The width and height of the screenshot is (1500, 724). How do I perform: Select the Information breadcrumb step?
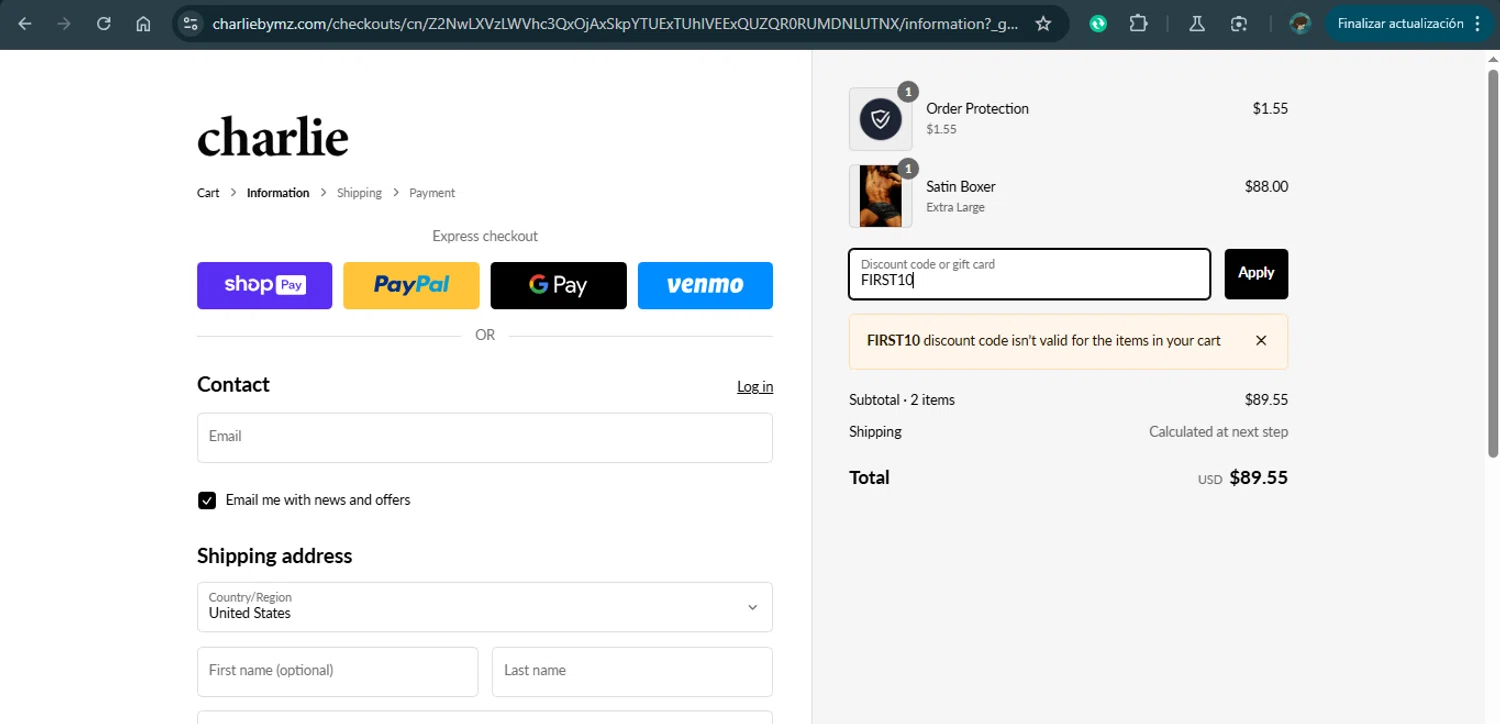tap(278, 193)
